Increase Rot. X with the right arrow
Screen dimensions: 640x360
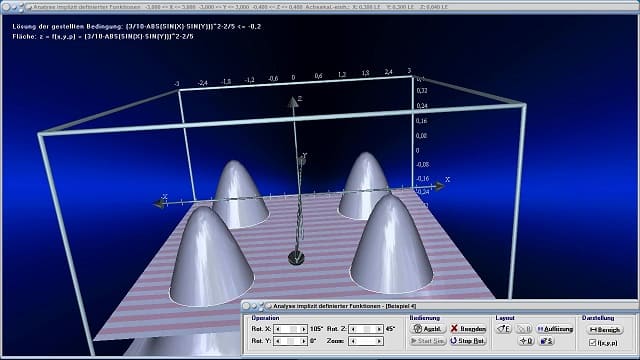coord(303,329)
